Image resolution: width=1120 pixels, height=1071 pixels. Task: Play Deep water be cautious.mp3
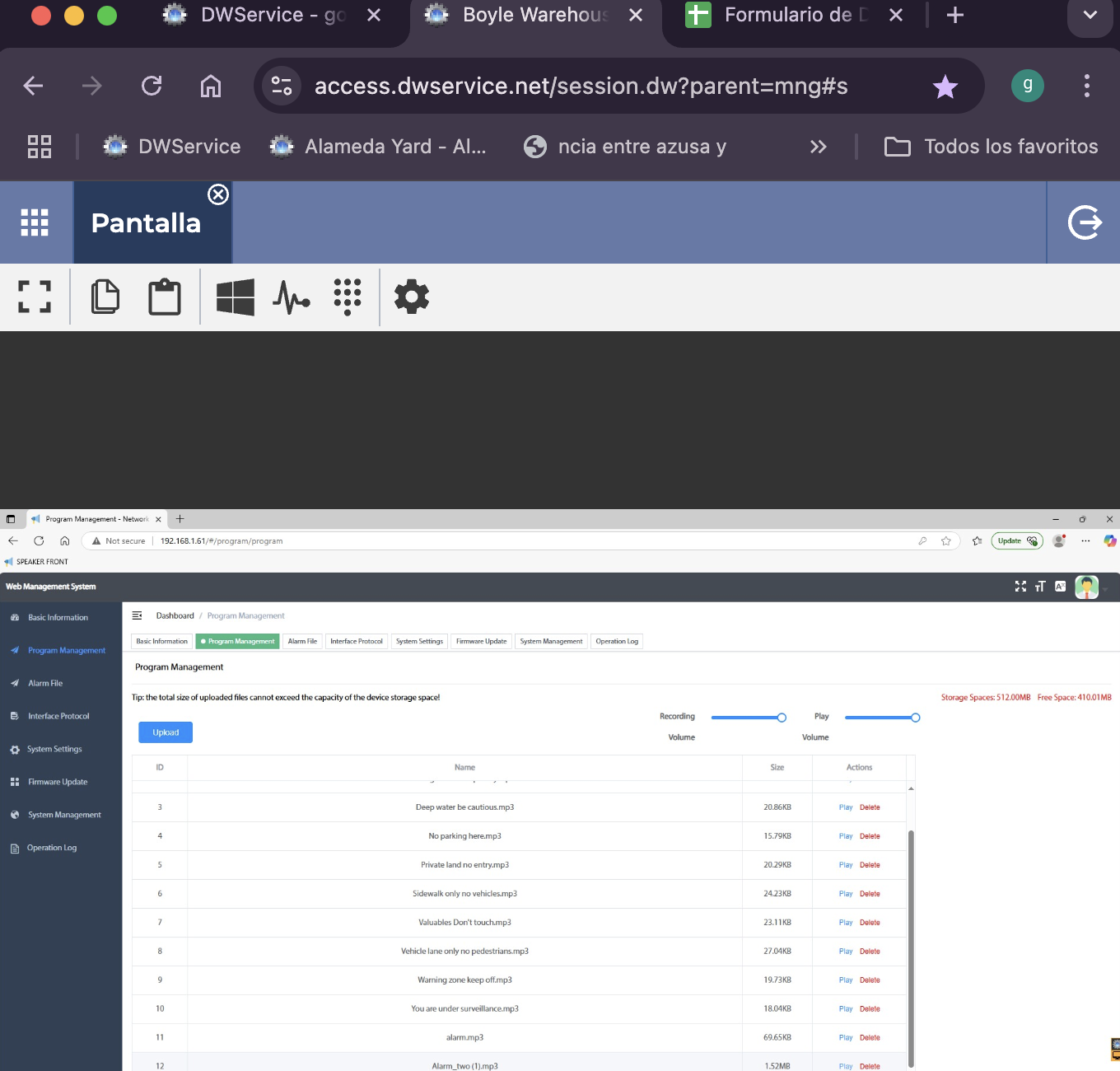pos(846,807)
